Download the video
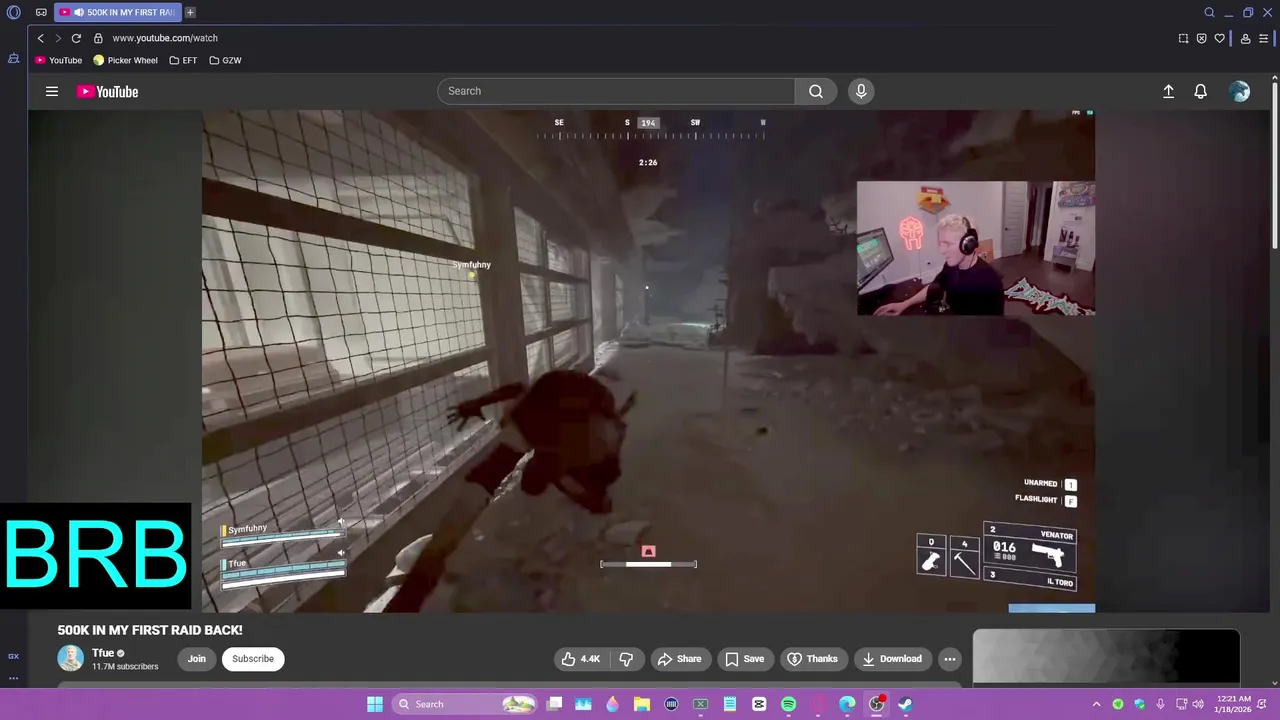1280x720 pixels. [892, 658]
